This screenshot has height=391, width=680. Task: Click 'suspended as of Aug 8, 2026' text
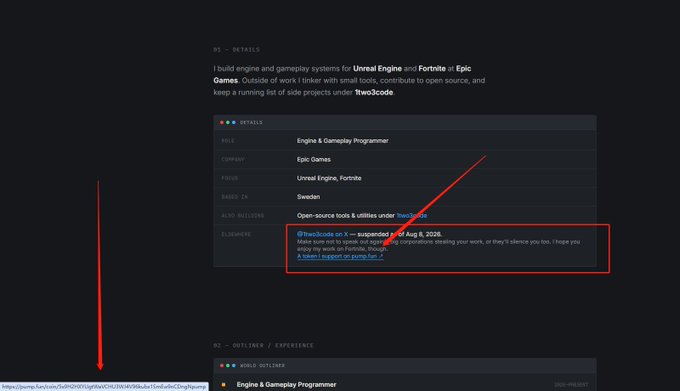pos(399,234)
